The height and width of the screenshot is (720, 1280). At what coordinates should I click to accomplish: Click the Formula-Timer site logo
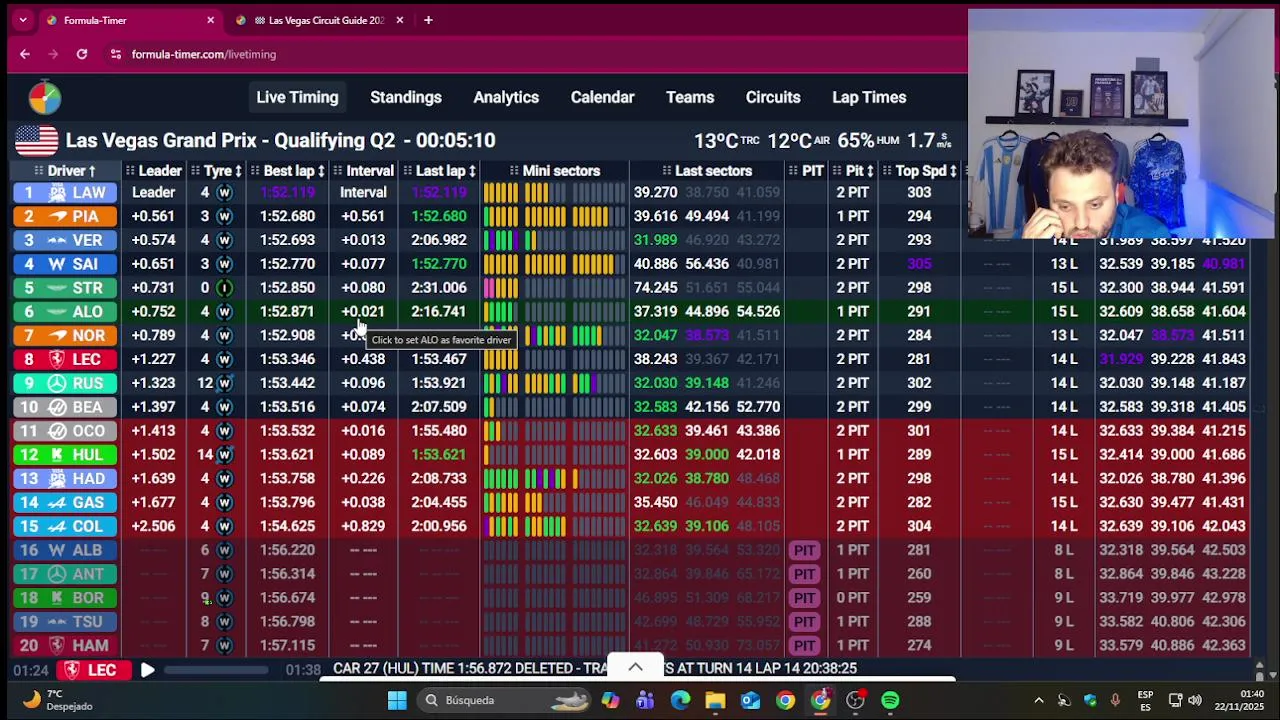(x=44, y=97)
